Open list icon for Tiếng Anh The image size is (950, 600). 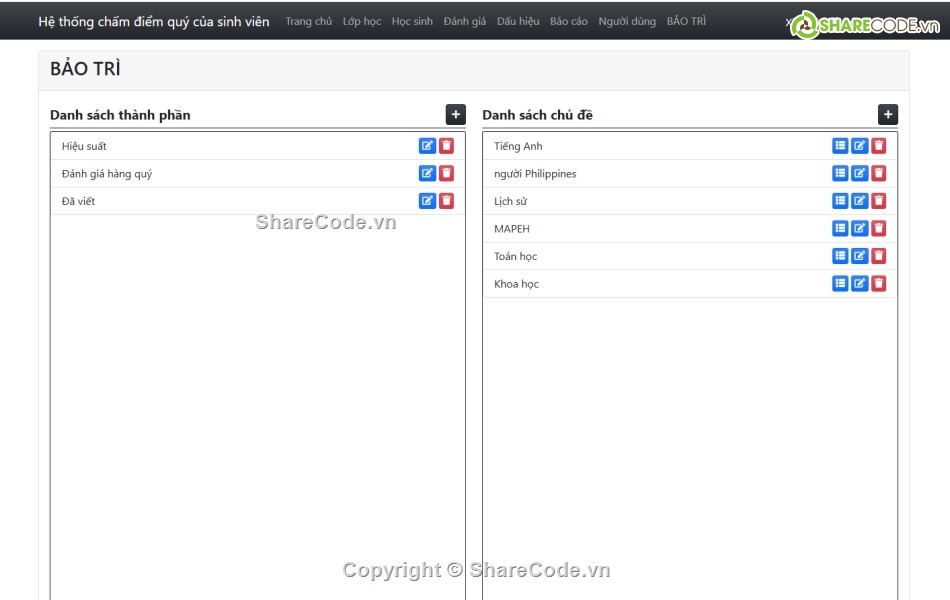[840, 146]
